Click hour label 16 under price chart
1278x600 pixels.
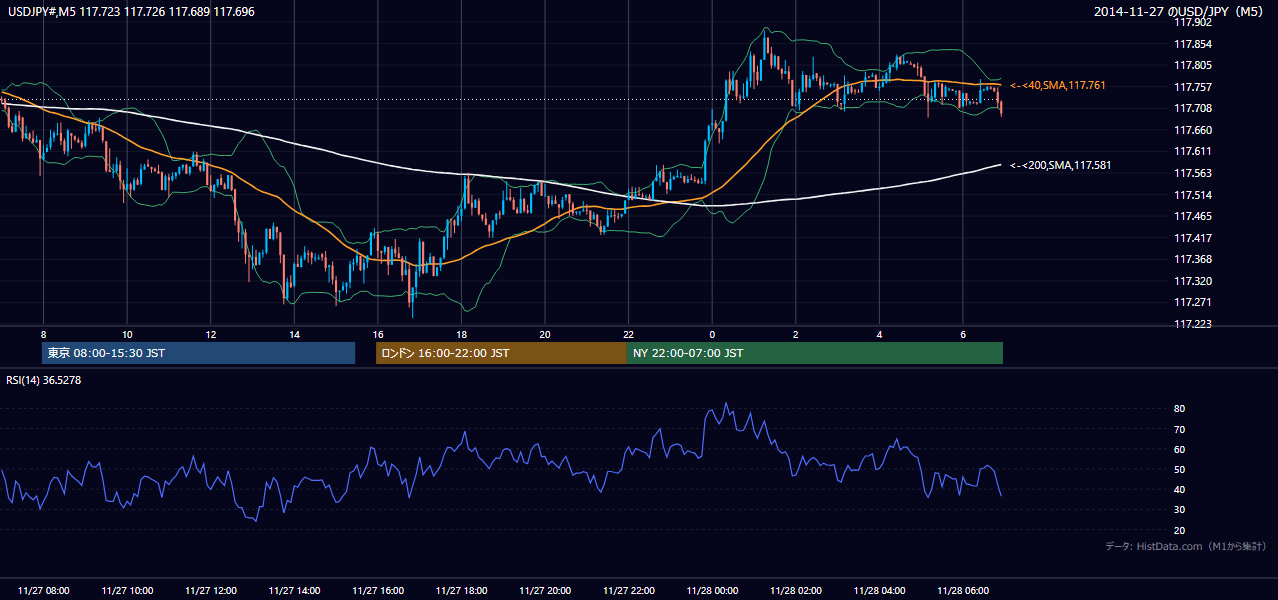377,334
